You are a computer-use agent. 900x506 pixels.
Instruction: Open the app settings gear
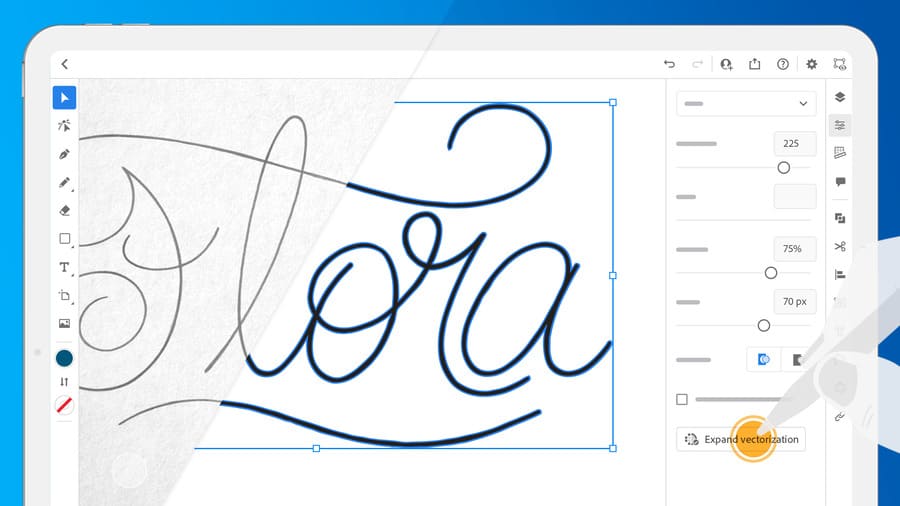click(x=811, y=64)
